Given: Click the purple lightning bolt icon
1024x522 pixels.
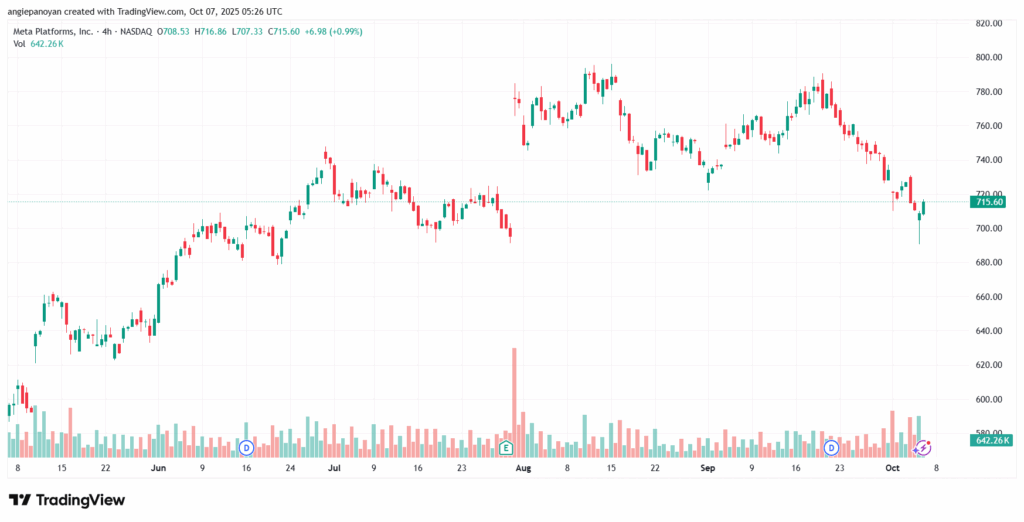Looking at the screenshot, I should click(x=922, y=447).
